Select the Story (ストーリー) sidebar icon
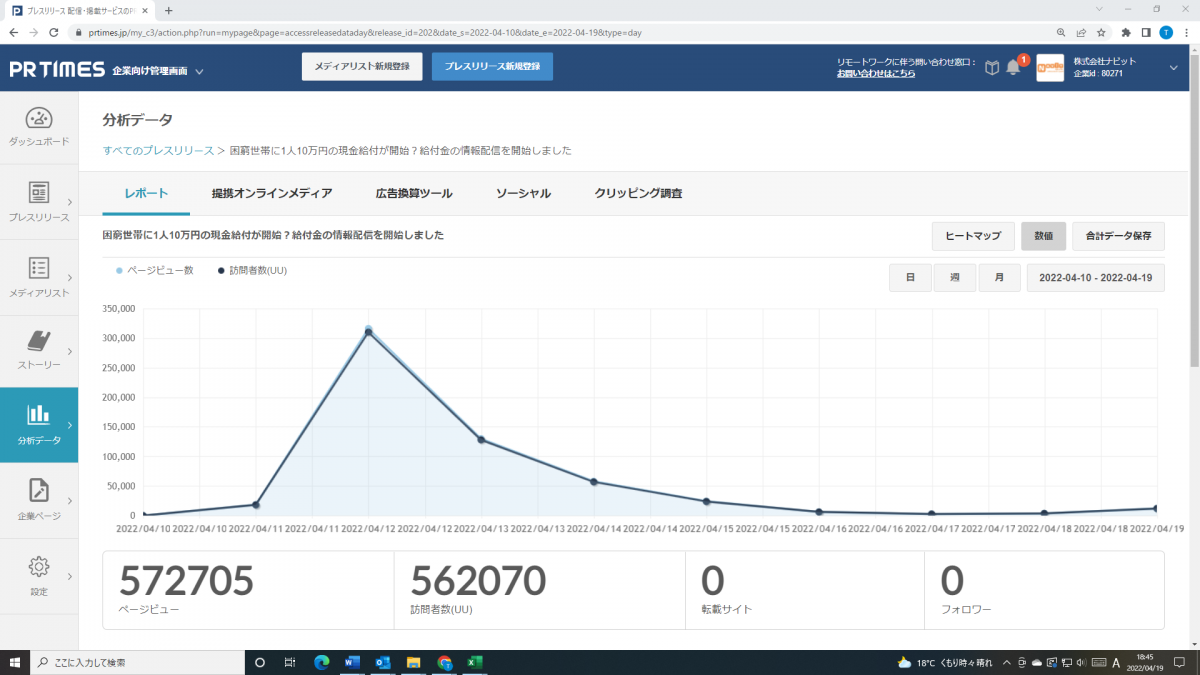The image size is (1200, 675). tap(39, 342)
